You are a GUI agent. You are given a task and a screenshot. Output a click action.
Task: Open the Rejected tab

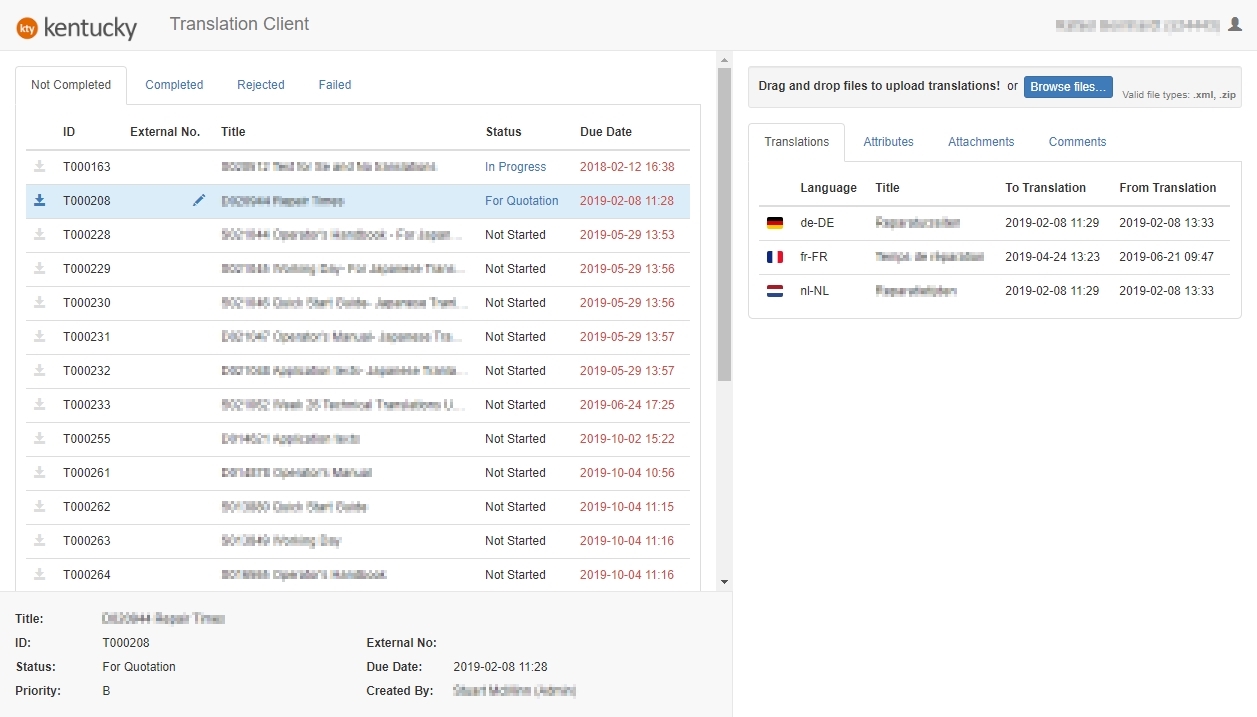tap(261, 85)
